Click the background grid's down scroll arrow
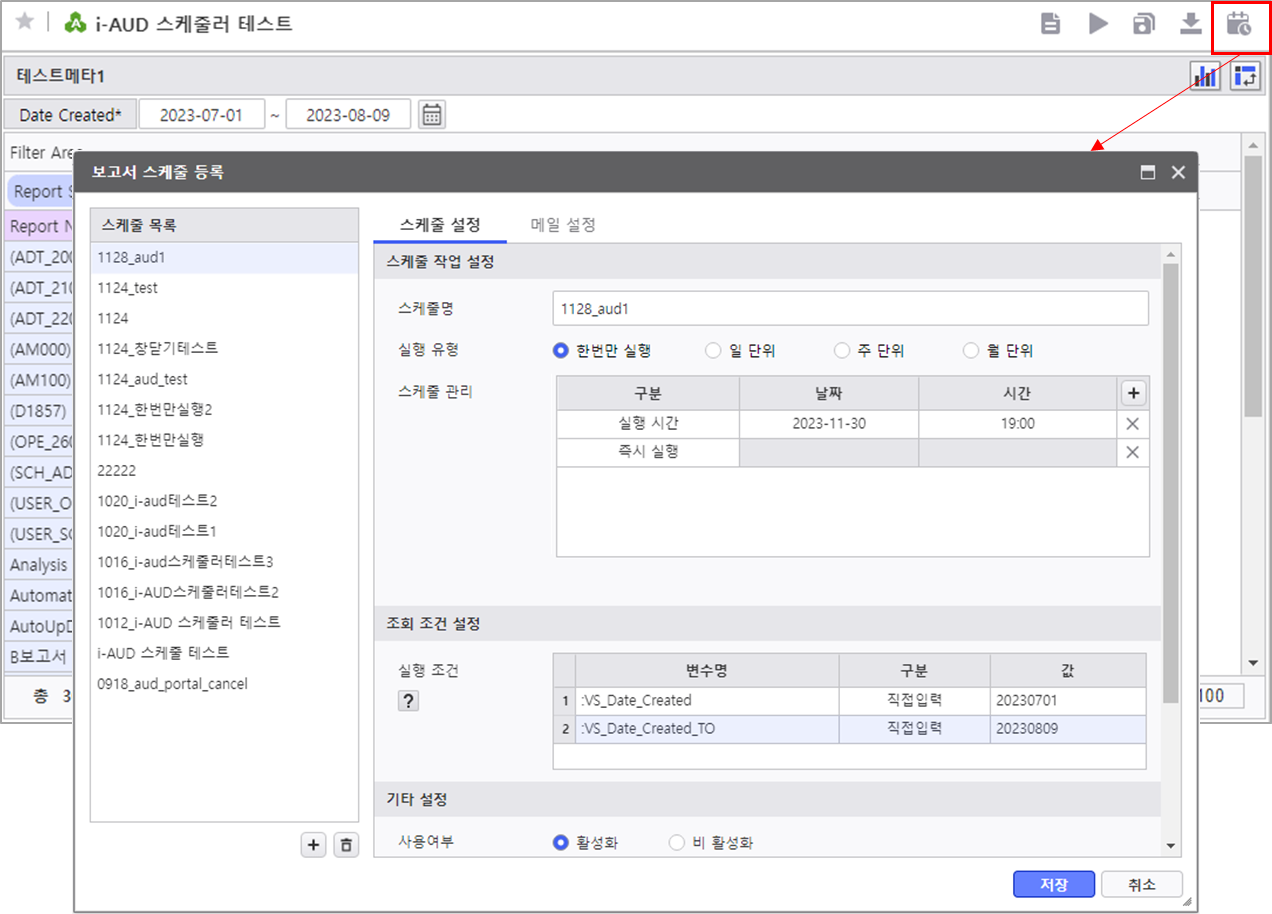This screenshot has height=914, width=1272. (x=1253, y=663)
